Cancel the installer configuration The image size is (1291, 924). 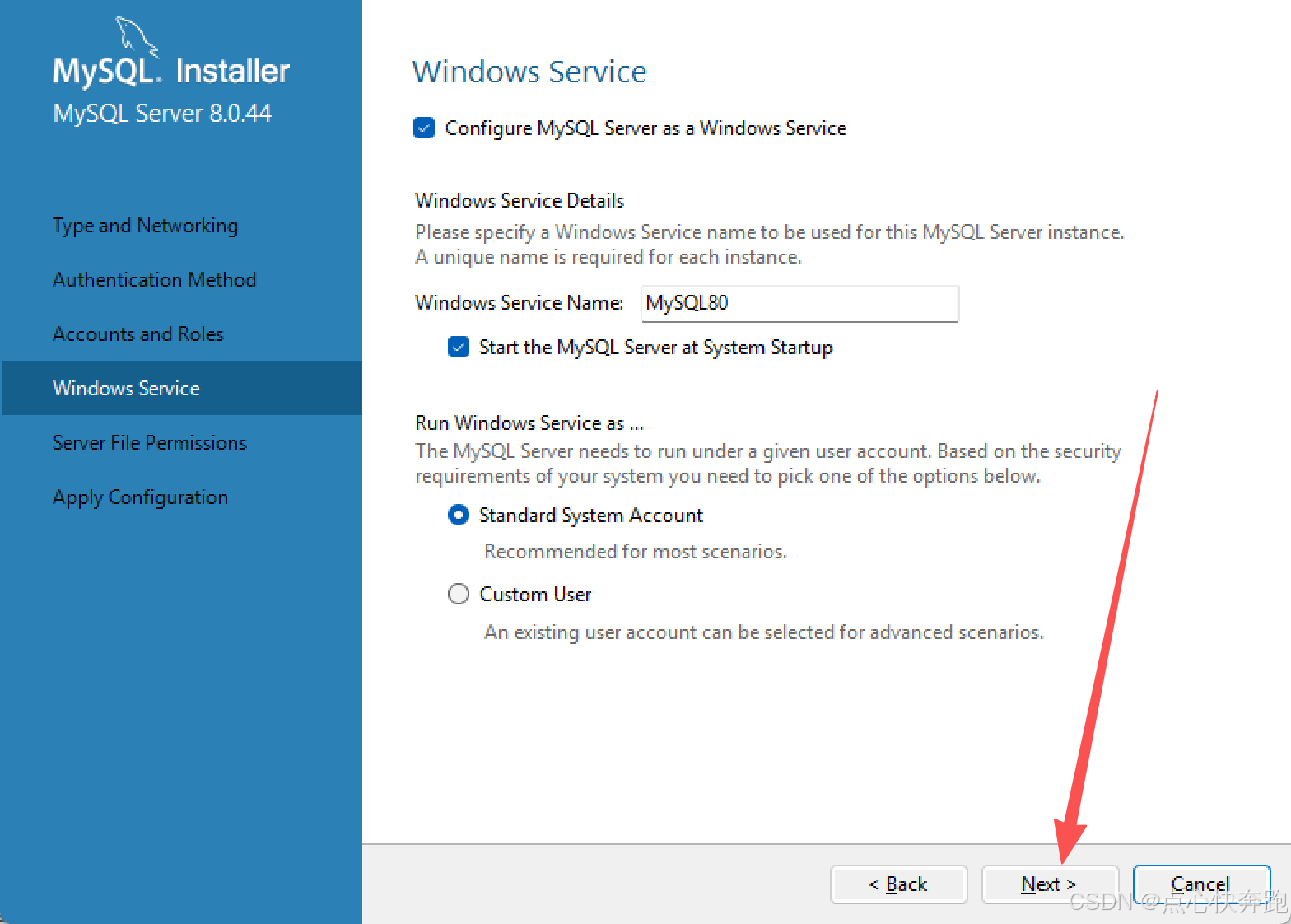(1201, 884)
